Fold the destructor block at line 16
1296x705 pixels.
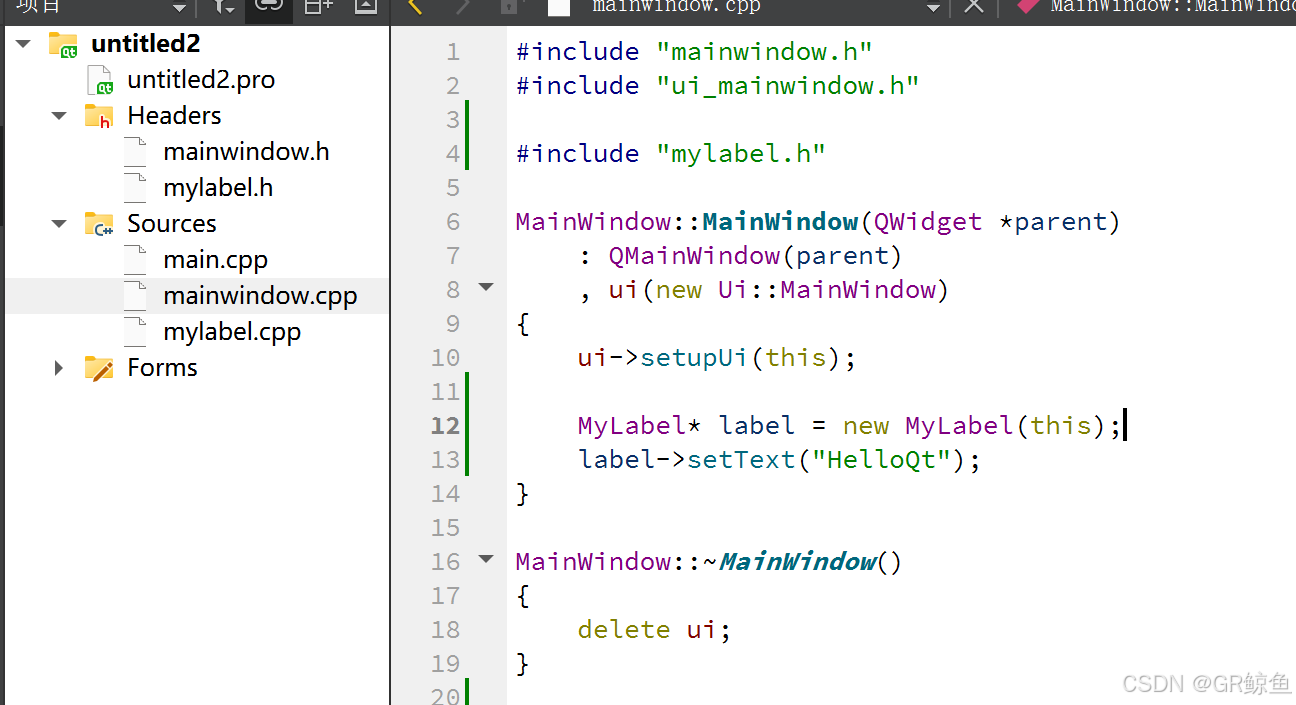(486, 560)
